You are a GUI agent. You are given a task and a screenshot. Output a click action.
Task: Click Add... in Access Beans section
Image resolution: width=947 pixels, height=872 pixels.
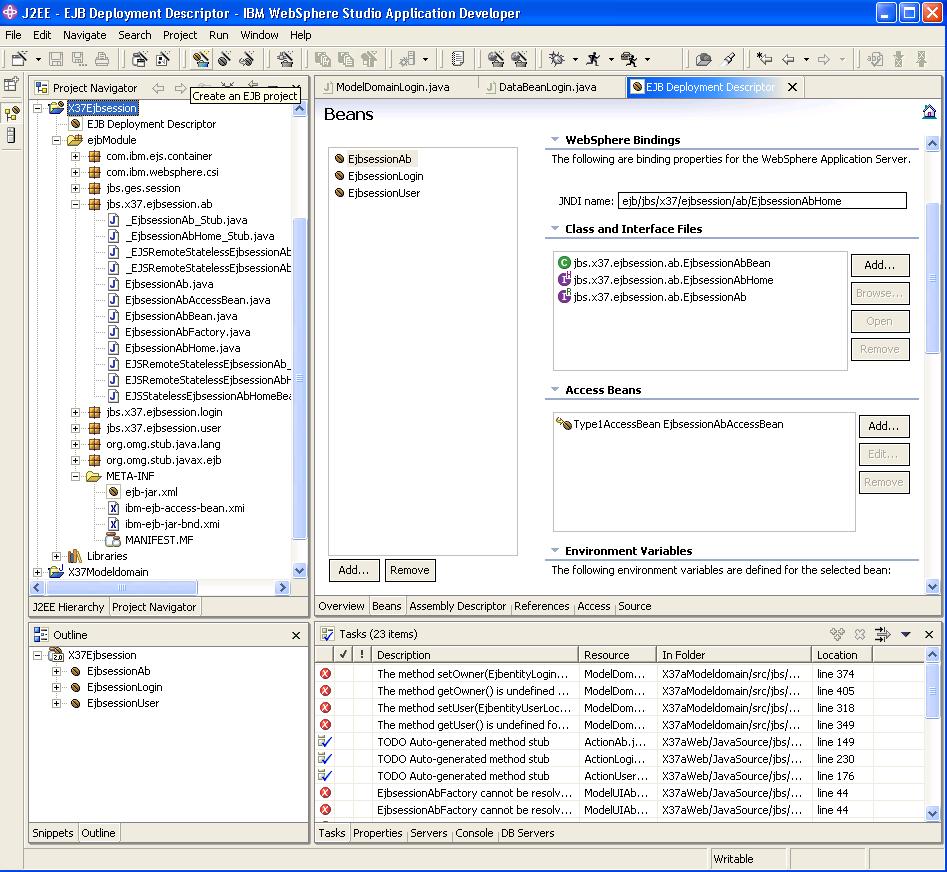coord(884,426)
